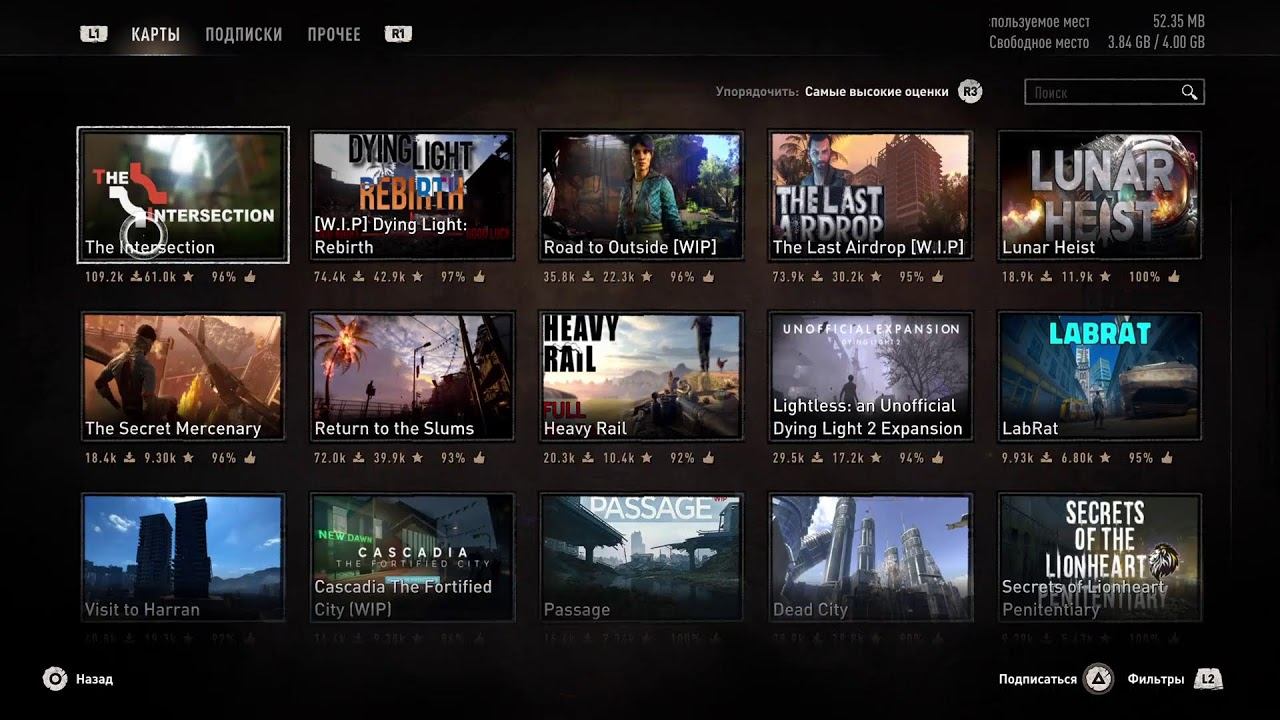Image resolution: width=1280 pixels, height=720 pixels.
Task: Select the Dying Light: Rebirth map card
Action: [412, 195]
